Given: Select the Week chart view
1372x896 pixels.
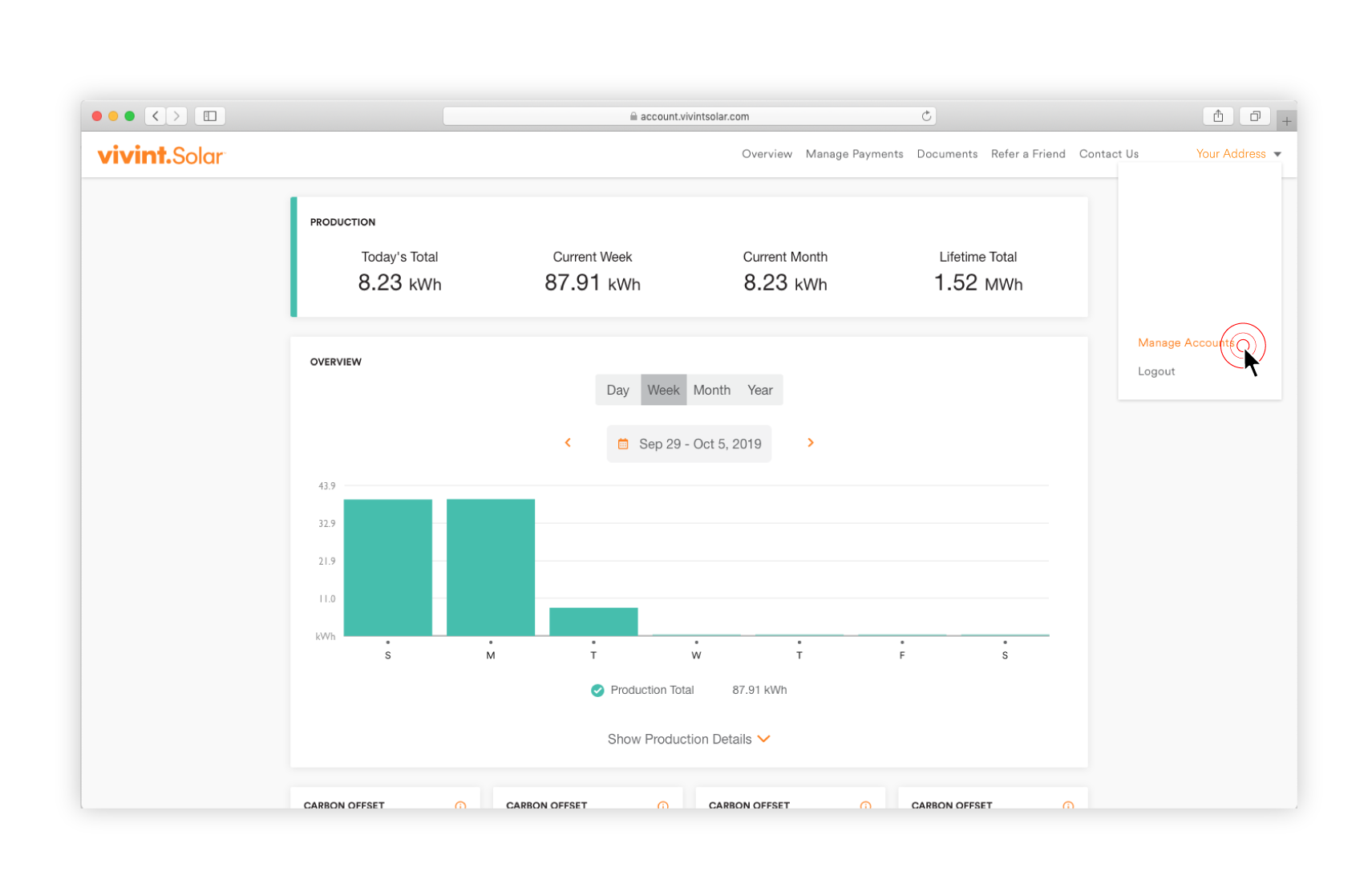Looking at the screenshot, I should pos(663,390).
